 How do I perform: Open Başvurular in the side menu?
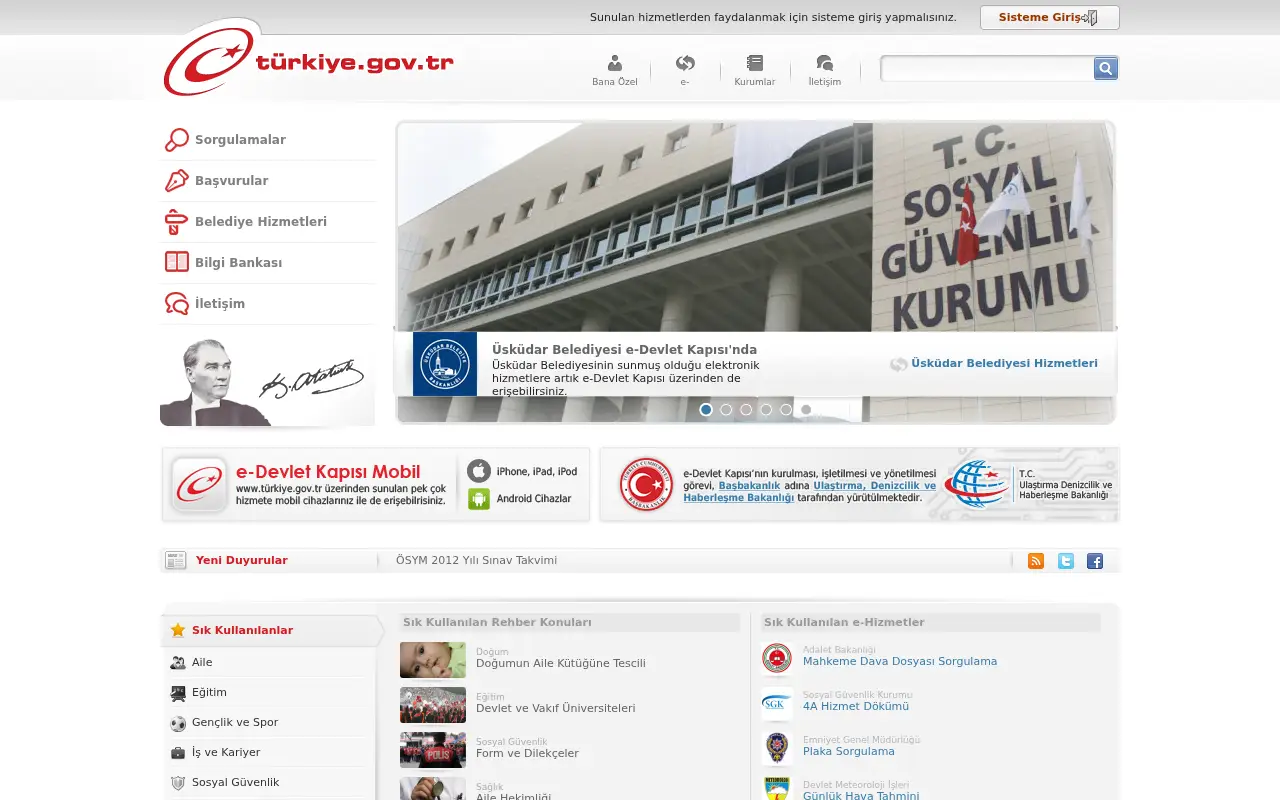point(268,181)
